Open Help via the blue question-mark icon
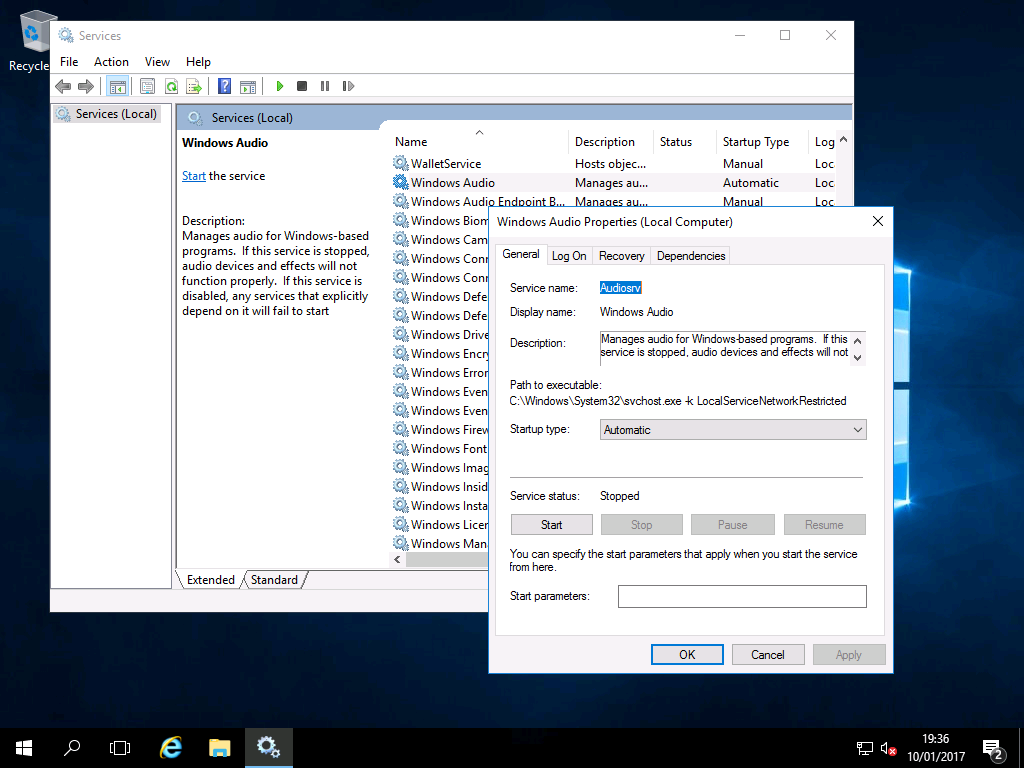This screenshot has width=1024, height=768. [224, 86]
